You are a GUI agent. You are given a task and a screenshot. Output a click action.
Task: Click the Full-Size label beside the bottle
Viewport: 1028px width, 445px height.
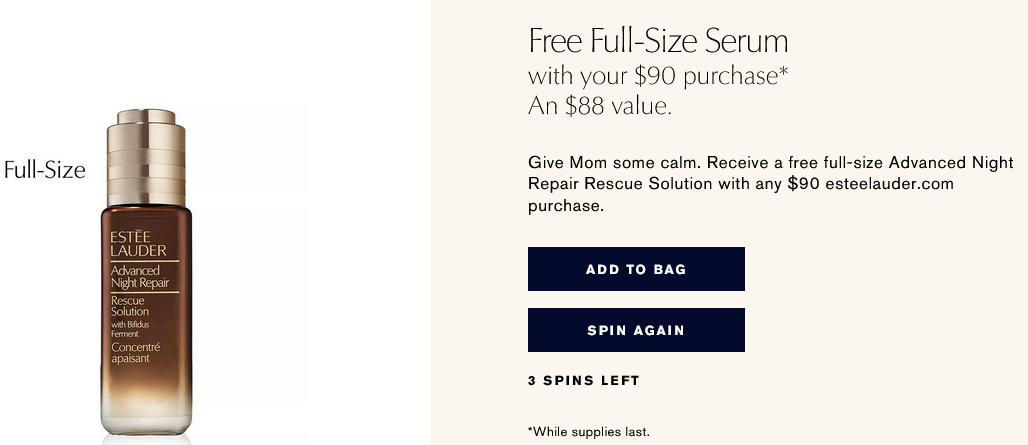pos(45,170)
